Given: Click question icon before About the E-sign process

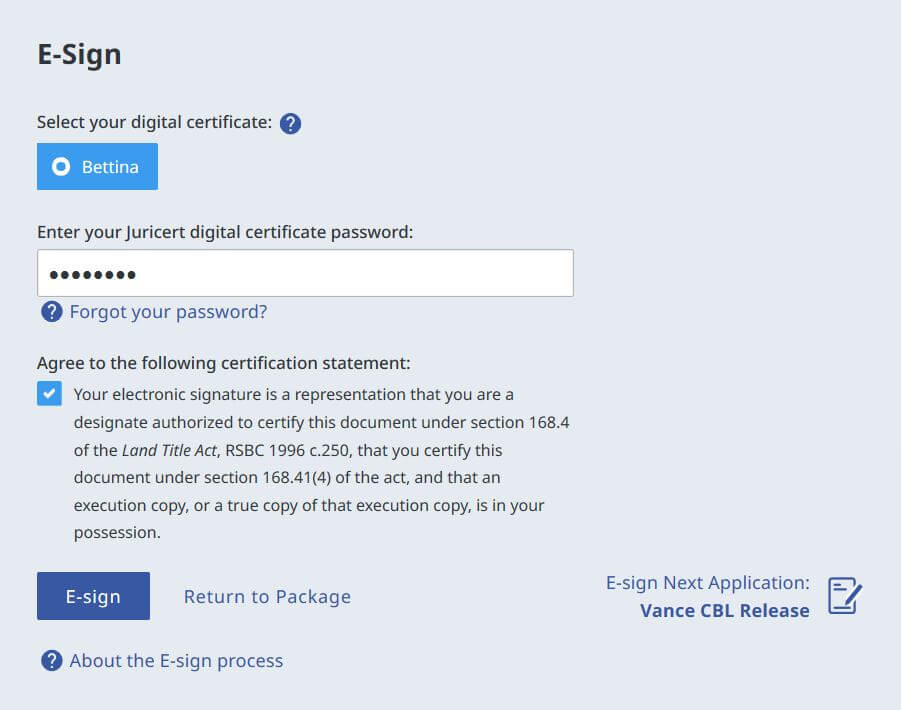Looking at the screenshot, I should (52, 661).
